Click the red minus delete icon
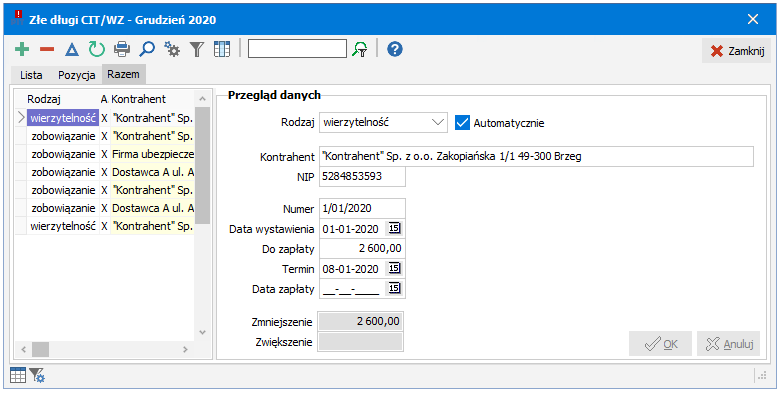Image resolution: width=780 pixels, height=393 pixels. [x=47, y=49]
